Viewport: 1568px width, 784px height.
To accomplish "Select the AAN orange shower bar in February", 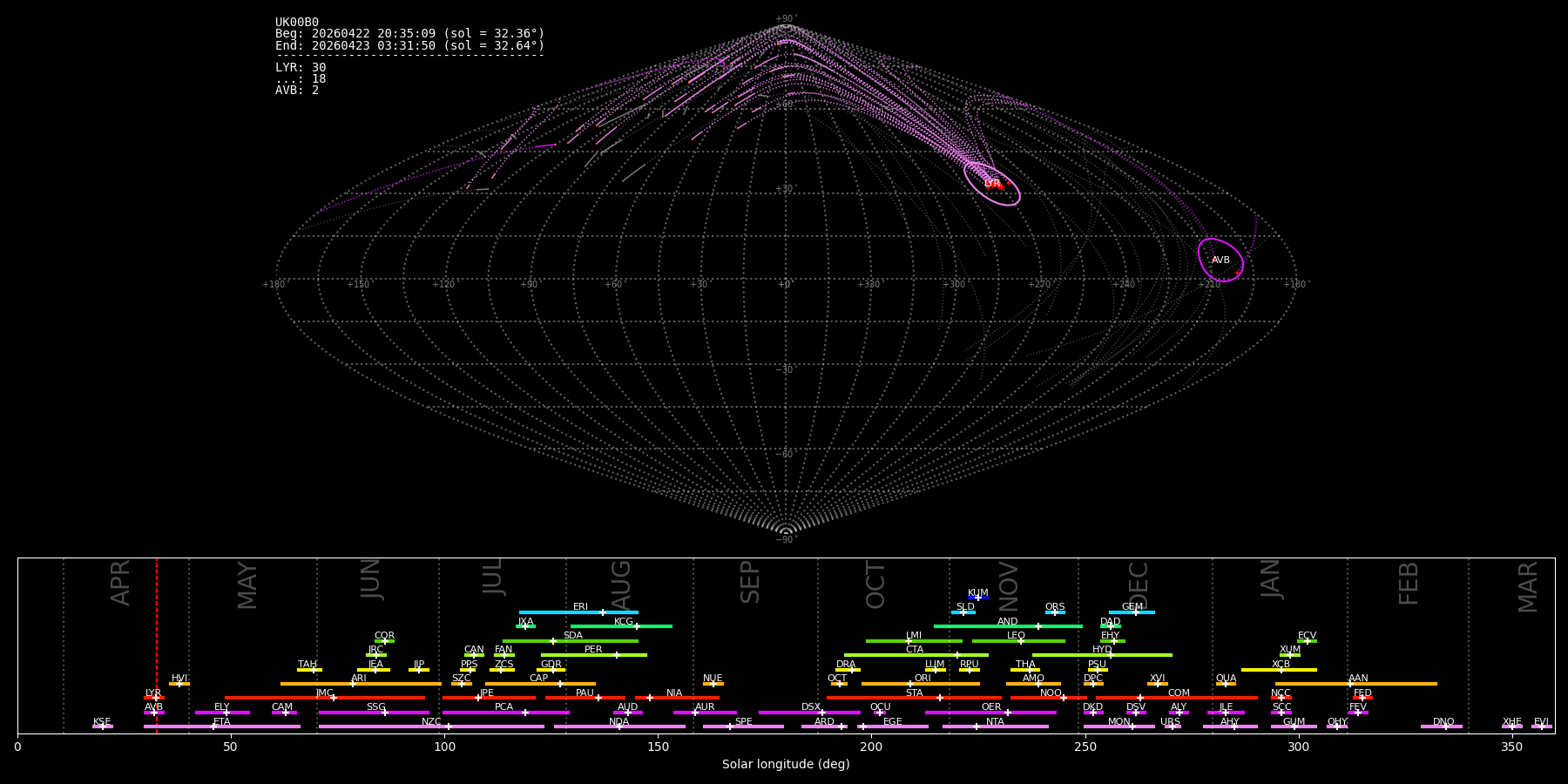I will [x=1356, y=684].
